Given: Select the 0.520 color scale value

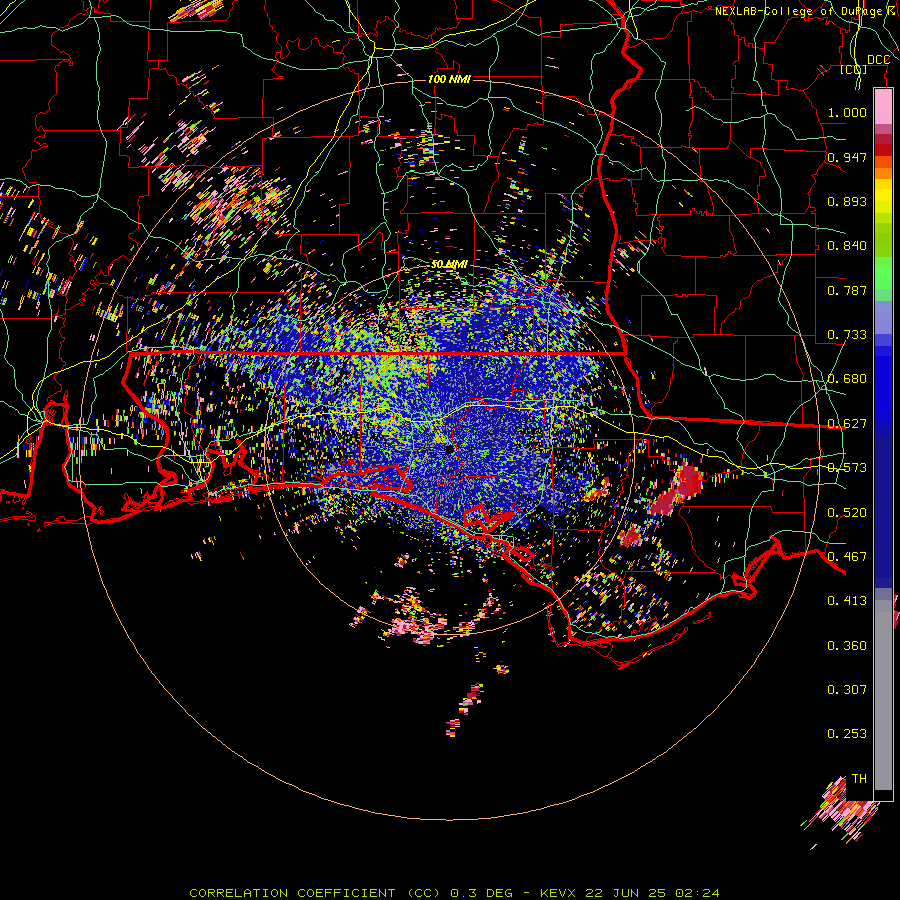Looking at the screenshot, I should tap(847, 513).
